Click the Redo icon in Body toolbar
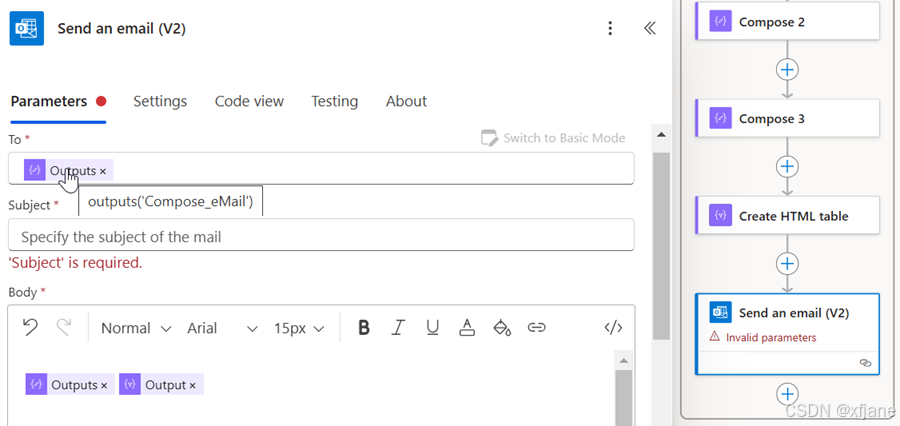900x426 pixels. [64, 328]
